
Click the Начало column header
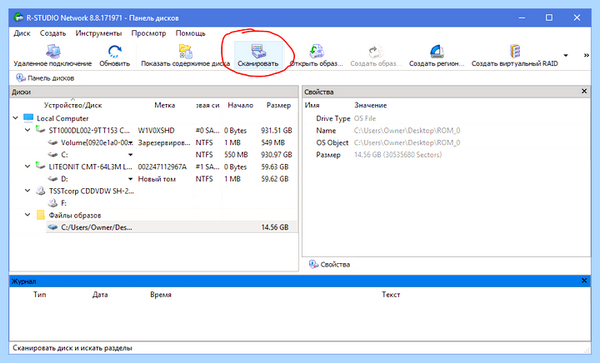coord(240,105)
